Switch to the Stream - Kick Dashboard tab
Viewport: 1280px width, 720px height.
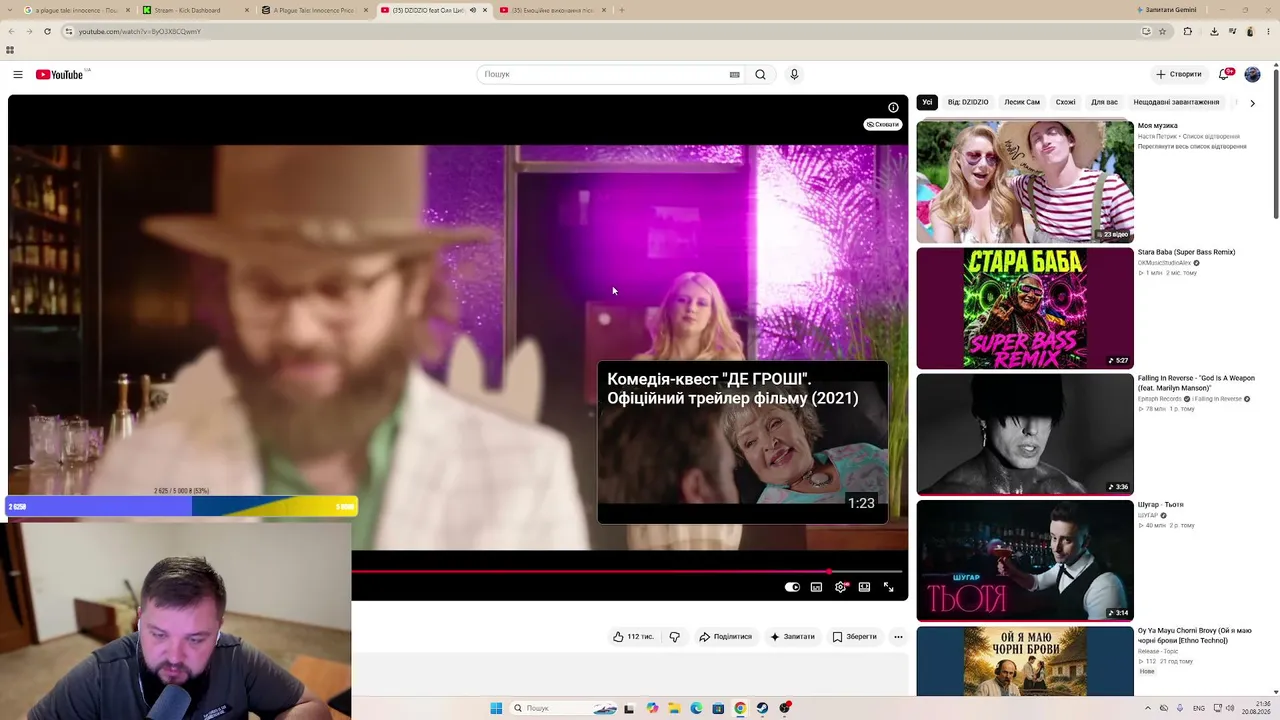[x=195, y=10]
